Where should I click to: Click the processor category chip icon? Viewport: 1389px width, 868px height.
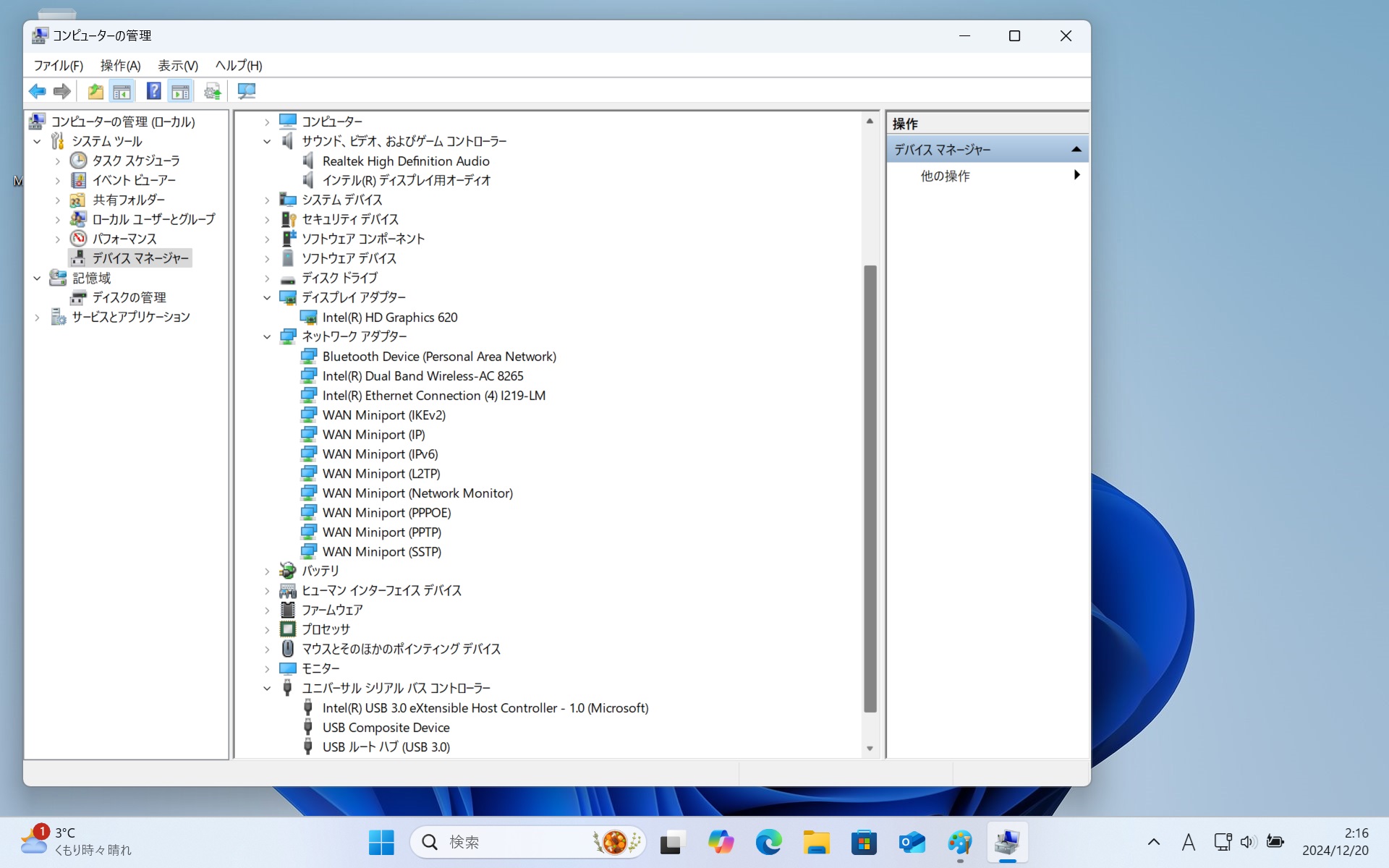tap(288, 629)
